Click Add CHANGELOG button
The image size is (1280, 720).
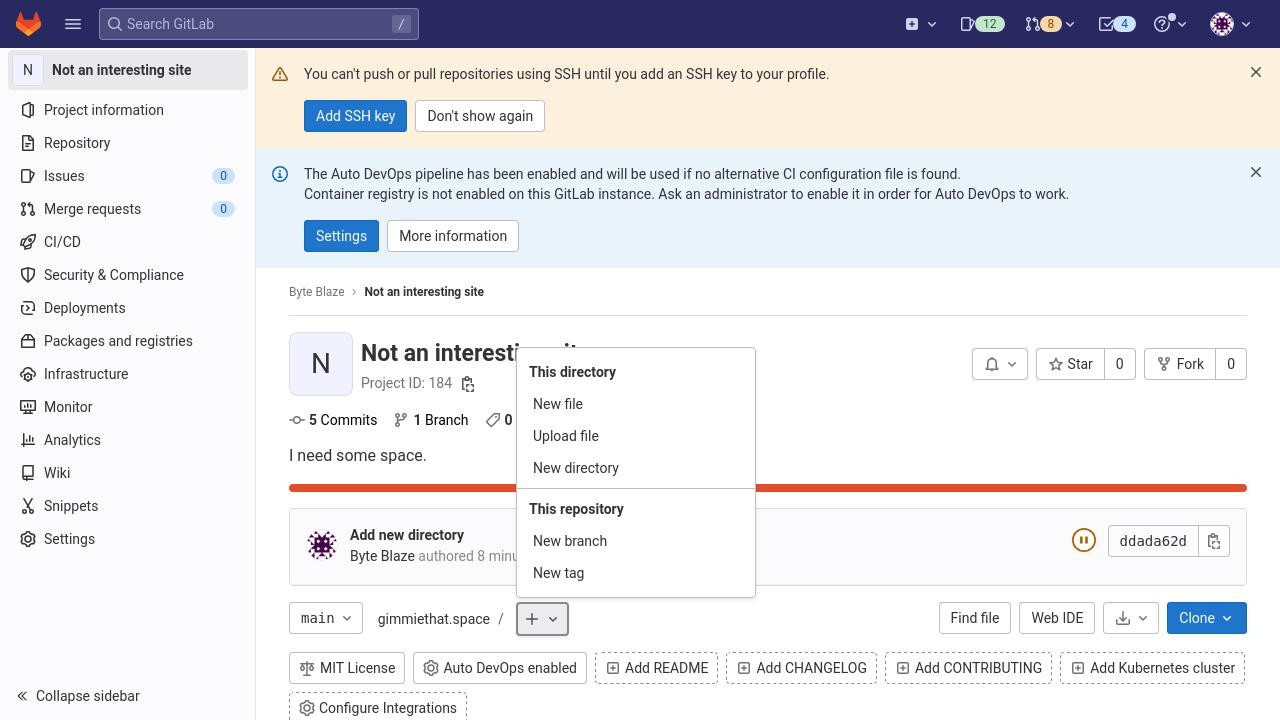click(x=802, y=668)
